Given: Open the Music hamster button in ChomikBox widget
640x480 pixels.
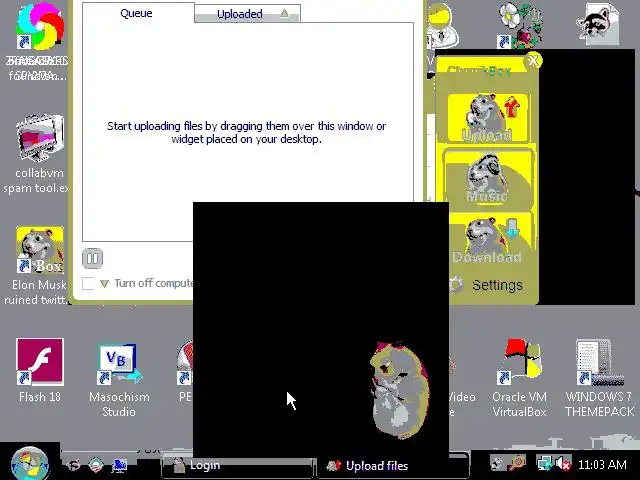Looking at the screenshot, I should point(487,179).
